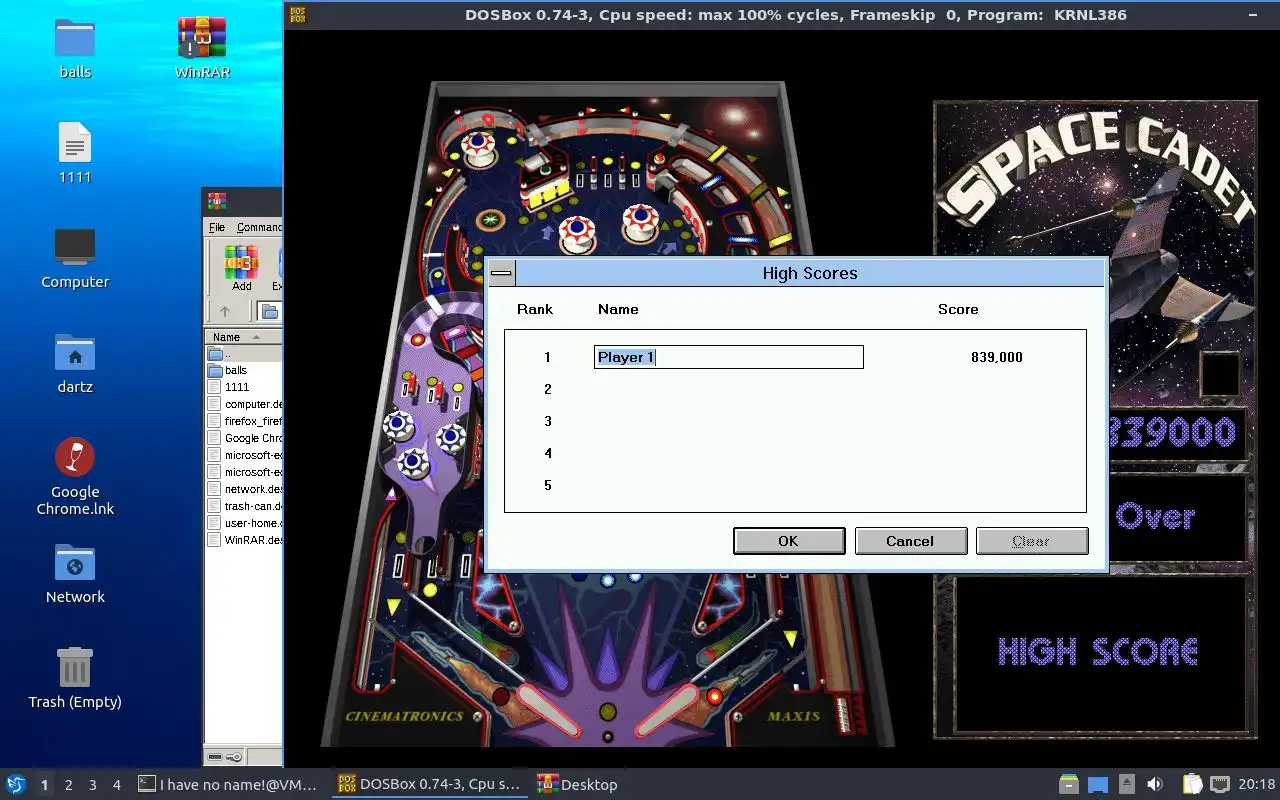Click the Player 1 name input field
The width and height of the screenshot is (1280, 800).
728,357
